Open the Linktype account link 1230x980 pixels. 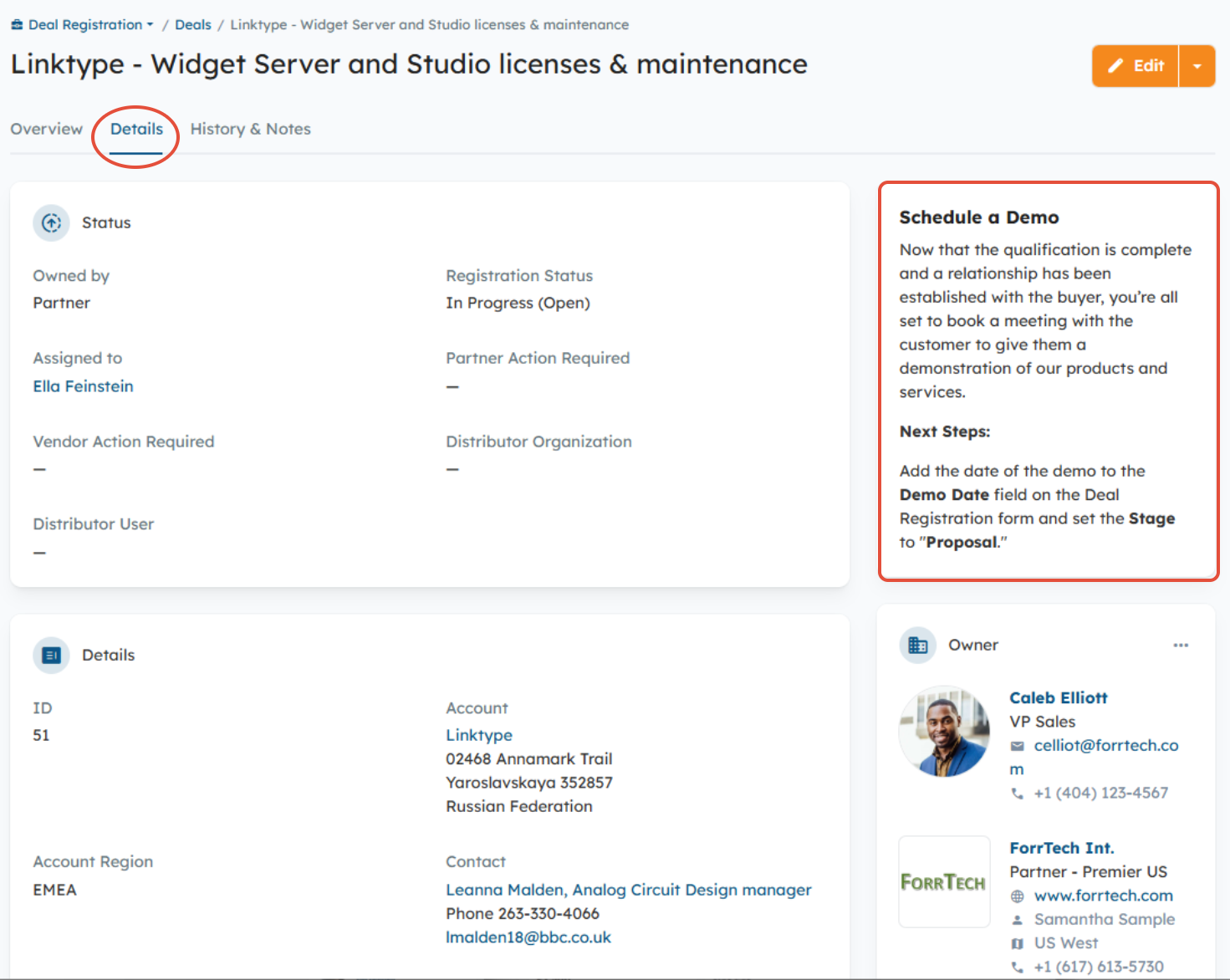(479, 735)
